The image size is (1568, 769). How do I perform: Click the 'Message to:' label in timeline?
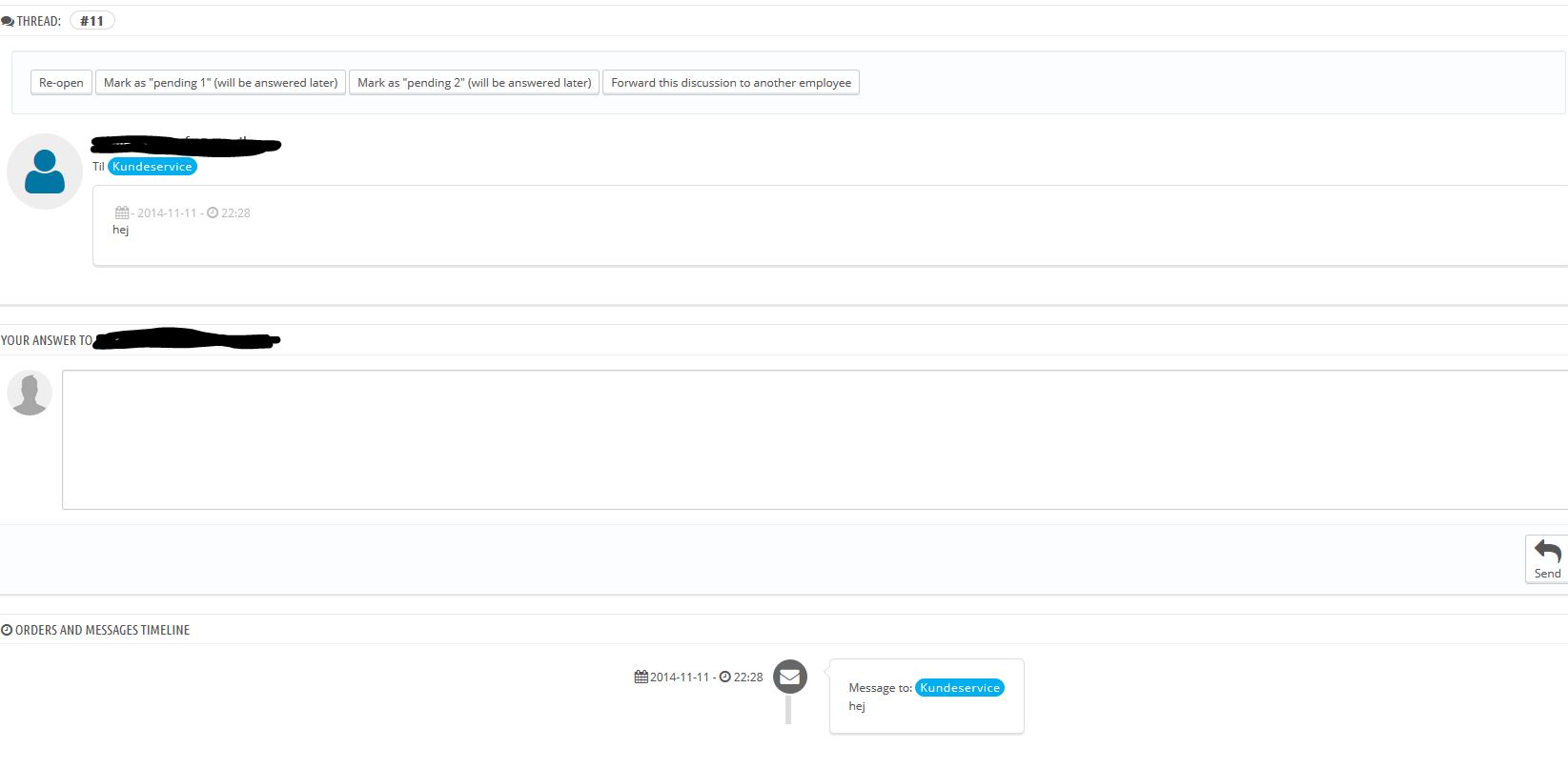click(x=880, y=688)
